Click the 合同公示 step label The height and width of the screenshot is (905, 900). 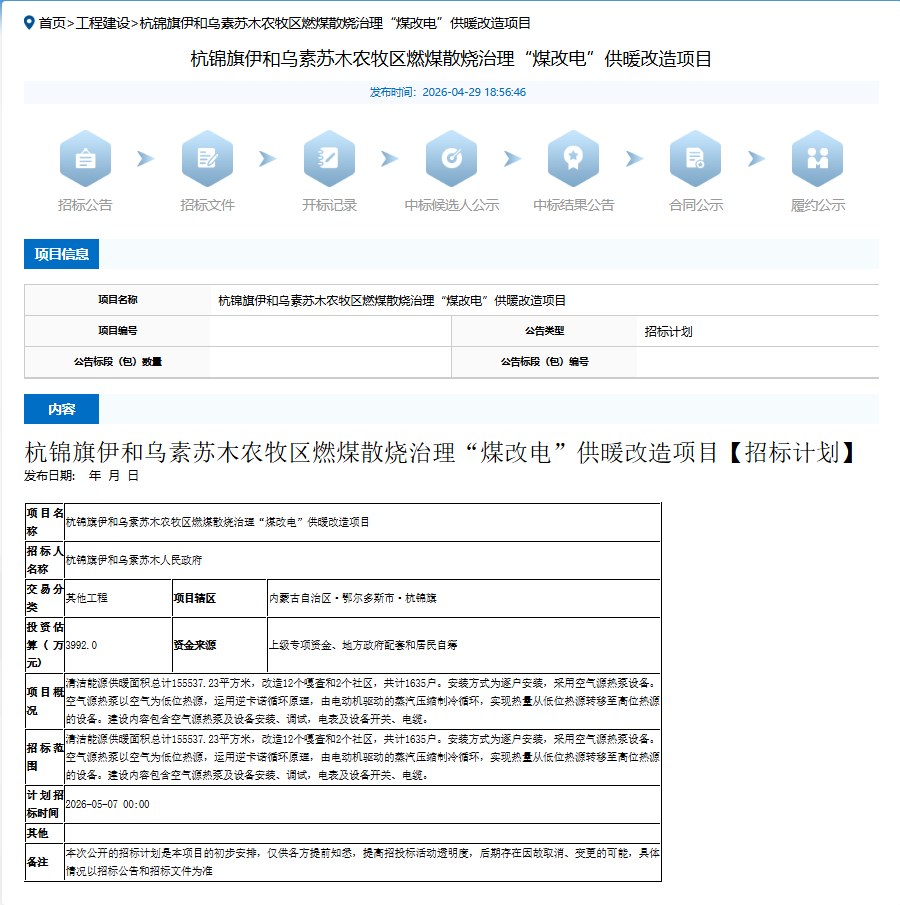click(696, 205)
